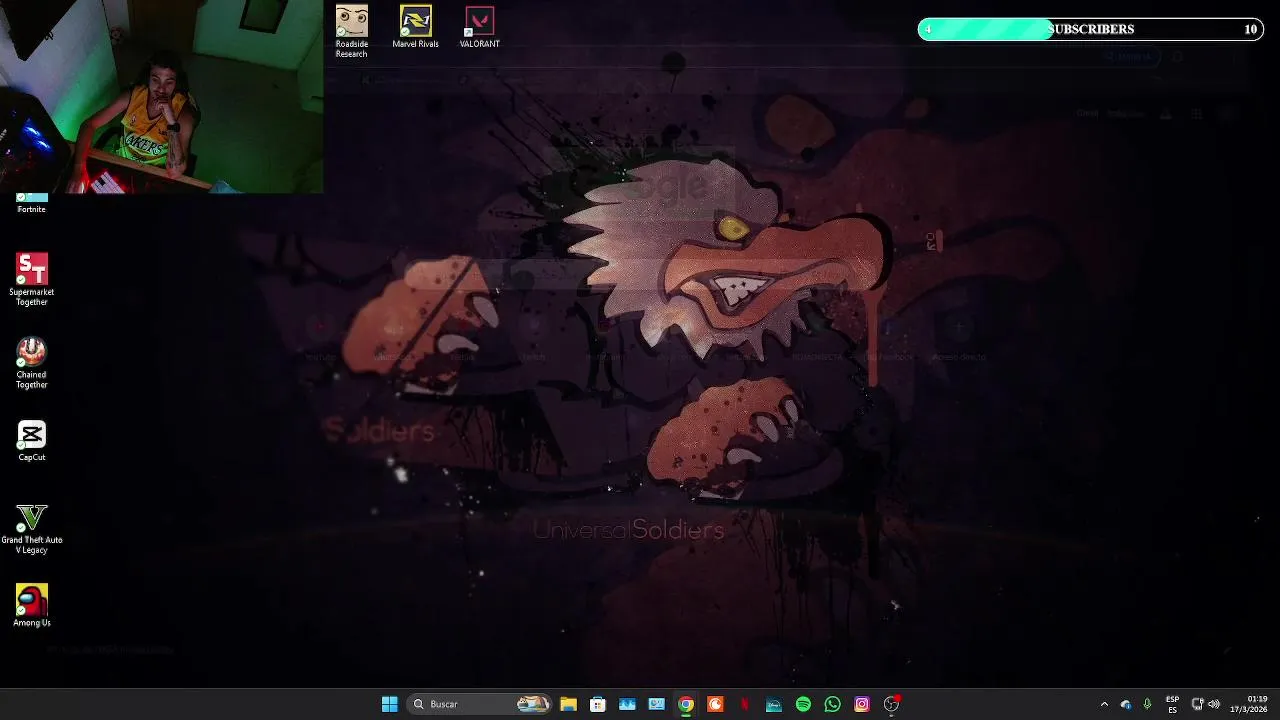Open the Windows Start menu
Image resolution: width=1280 pixels, height=720 pixels.
(389, 704)
